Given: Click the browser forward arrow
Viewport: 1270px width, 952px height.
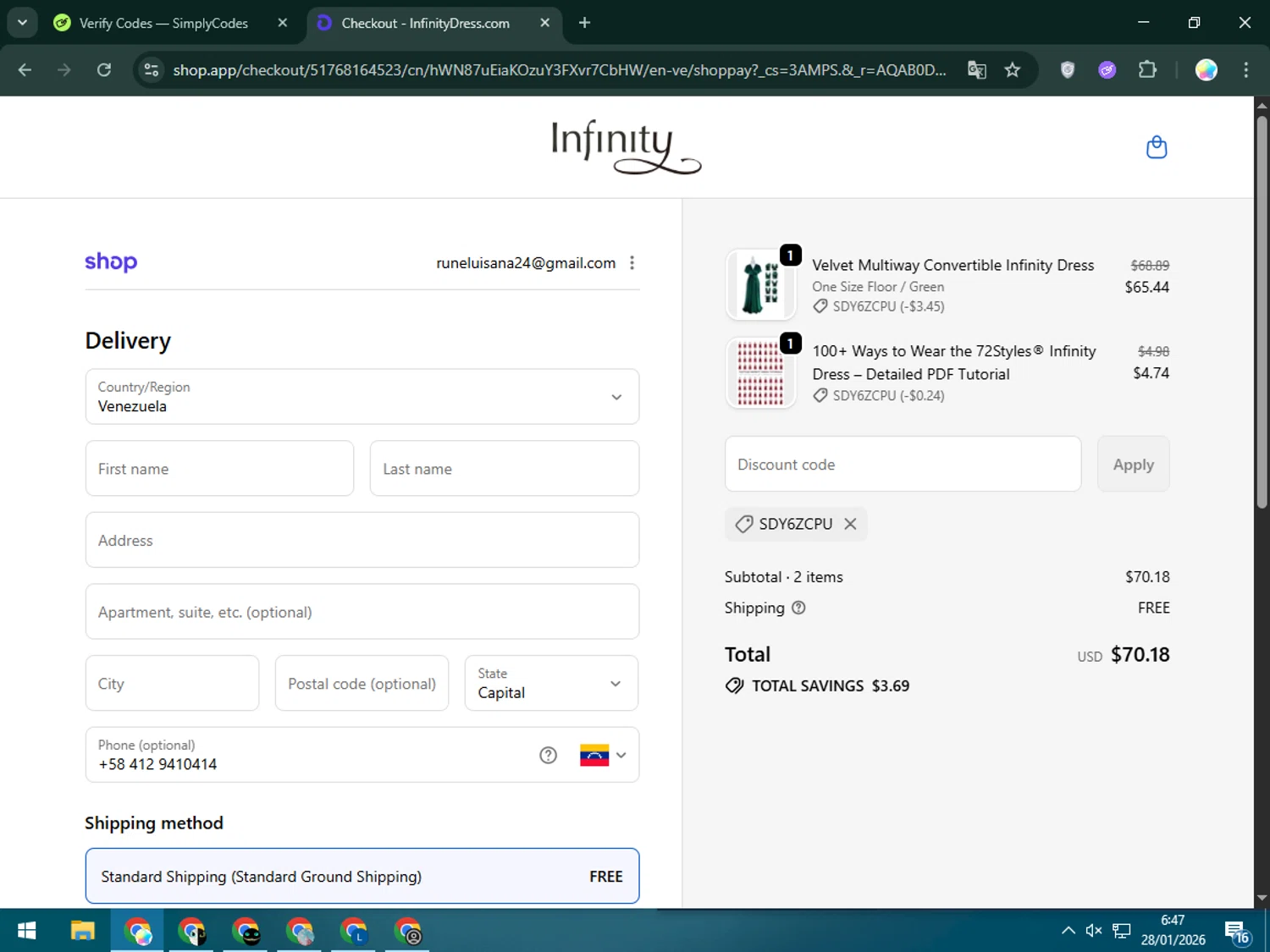Looking at the screenshot, I should tap(64, 70).
